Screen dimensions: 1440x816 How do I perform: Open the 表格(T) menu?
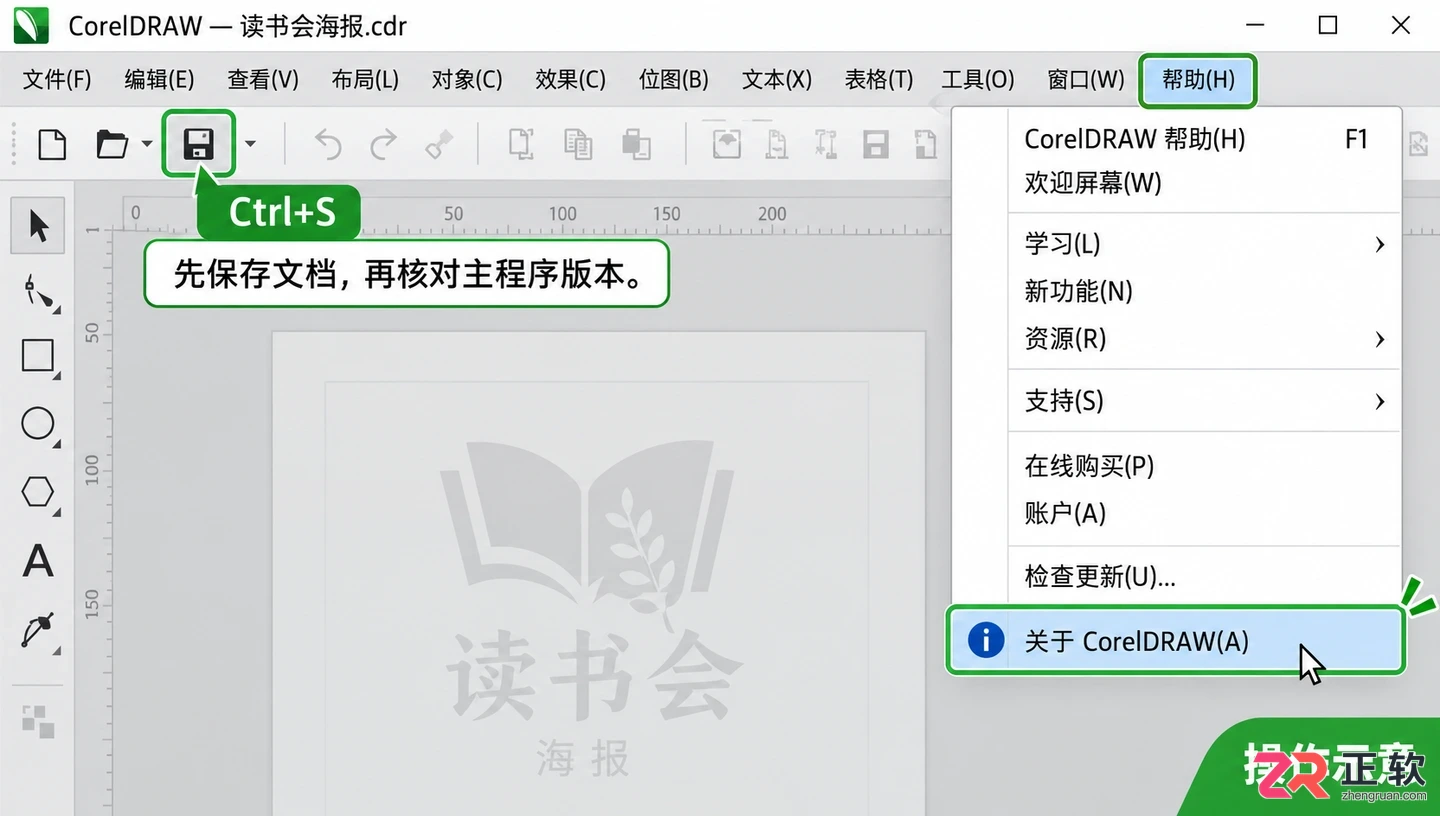click(879, 80)
